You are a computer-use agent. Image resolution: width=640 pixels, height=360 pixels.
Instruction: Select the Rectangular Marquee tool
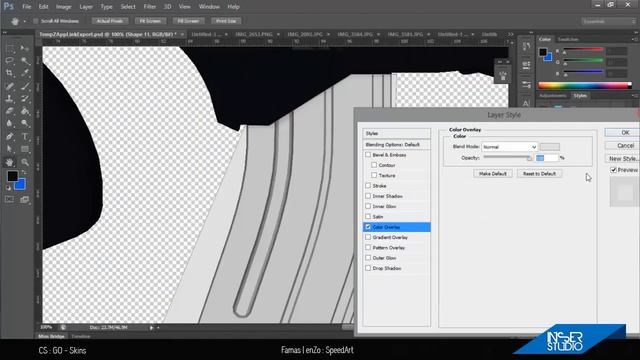click(9, 49)
